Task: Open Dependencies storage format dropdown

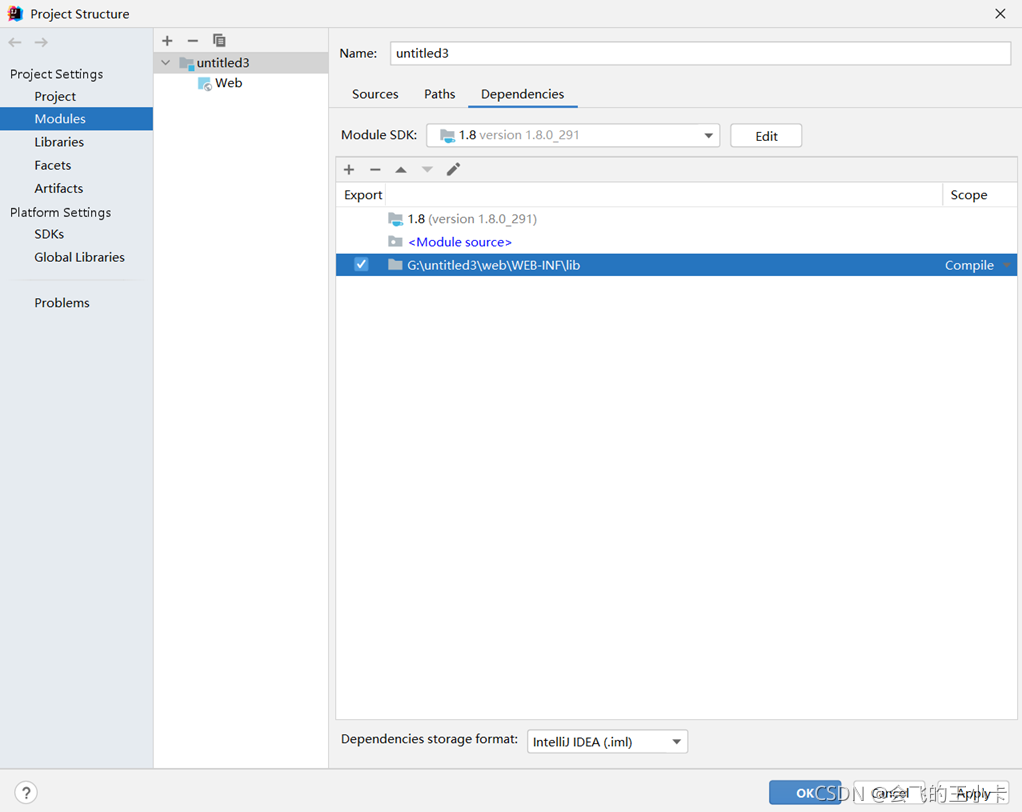Action: [x=677, y=742]
